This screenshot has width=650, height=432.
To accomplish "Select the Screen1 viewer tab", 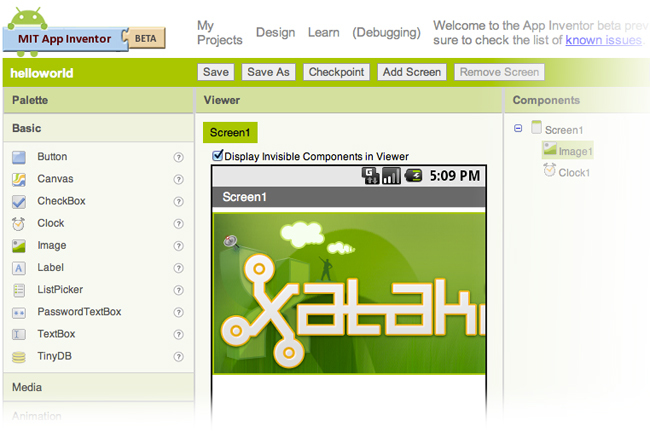I will point(230,133).
